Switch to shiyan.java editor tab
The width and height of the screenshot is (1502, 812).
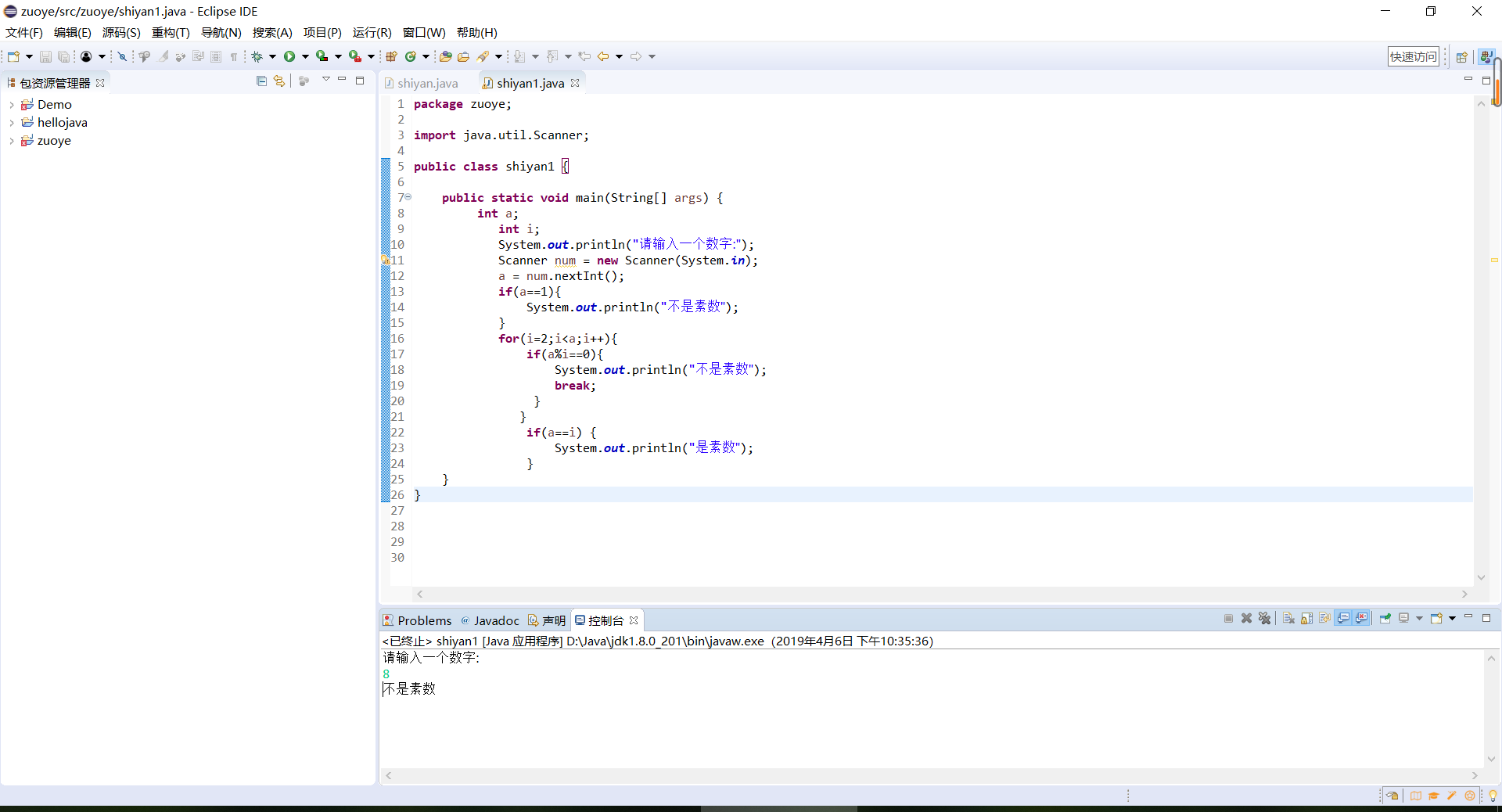(427, 83)
